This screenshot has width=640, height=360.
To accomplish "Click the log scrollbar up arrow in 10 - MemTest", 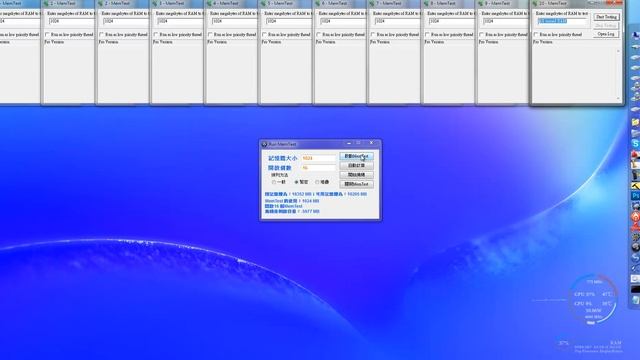I will [618, 51].
